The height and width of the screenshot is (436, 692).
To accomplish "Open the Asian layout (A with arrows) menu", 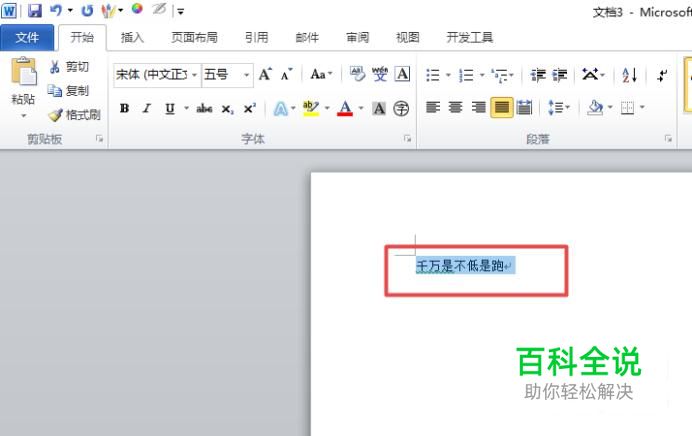I will (x=593, y=75).
